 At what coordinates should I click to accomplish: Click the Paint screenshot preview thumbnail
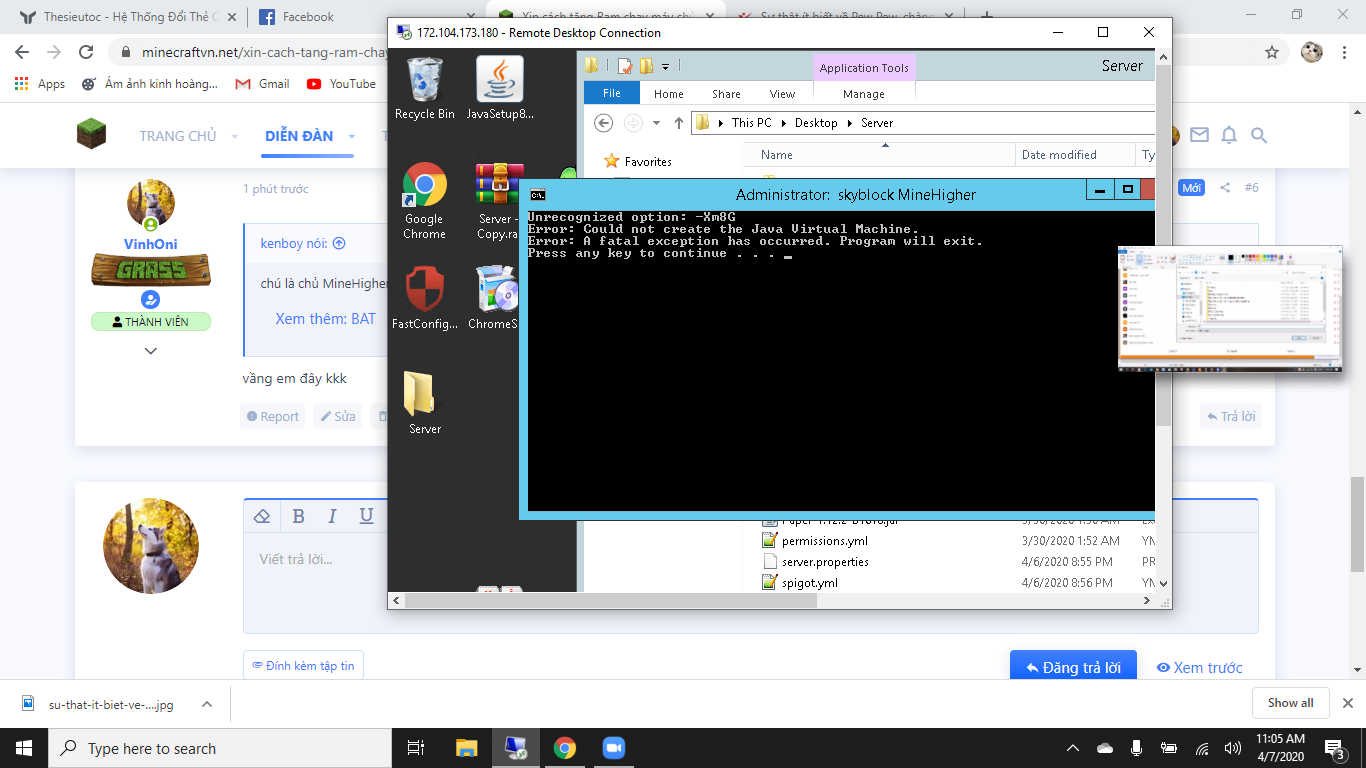(x=1229, y=308)
